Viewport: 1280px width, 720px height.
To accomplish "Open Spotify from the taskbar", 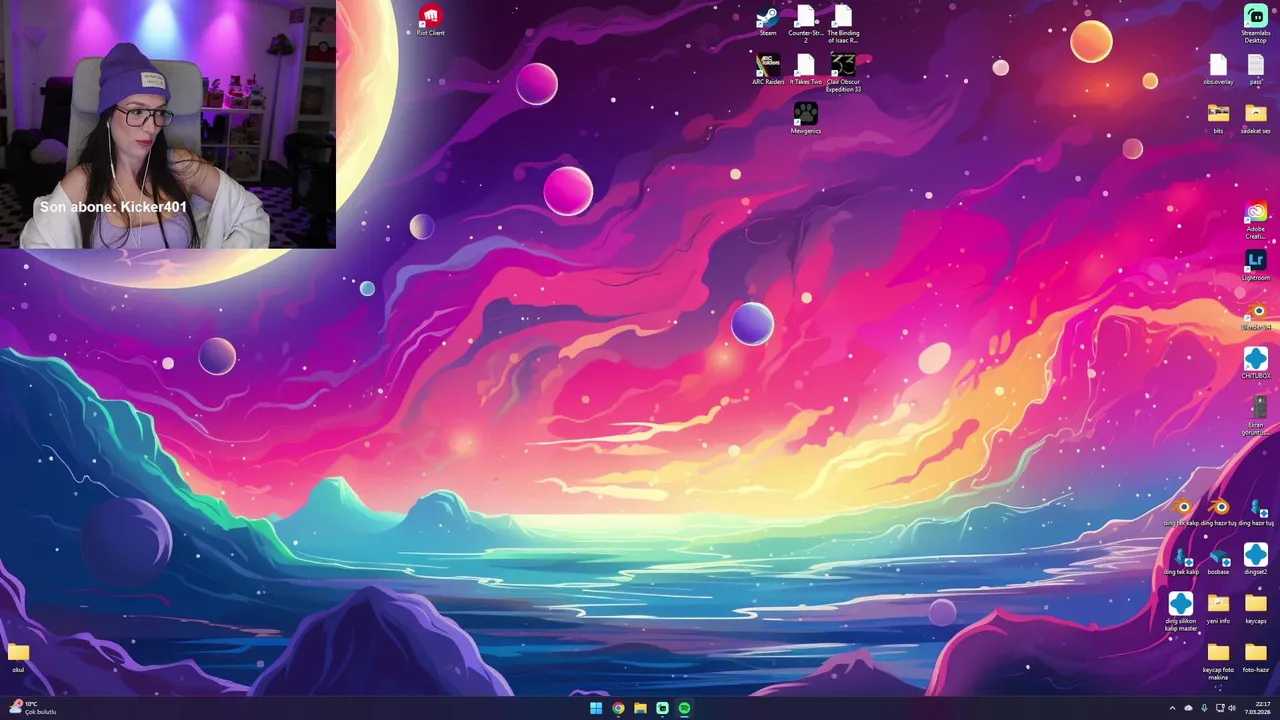I will (x=684, y=708).
